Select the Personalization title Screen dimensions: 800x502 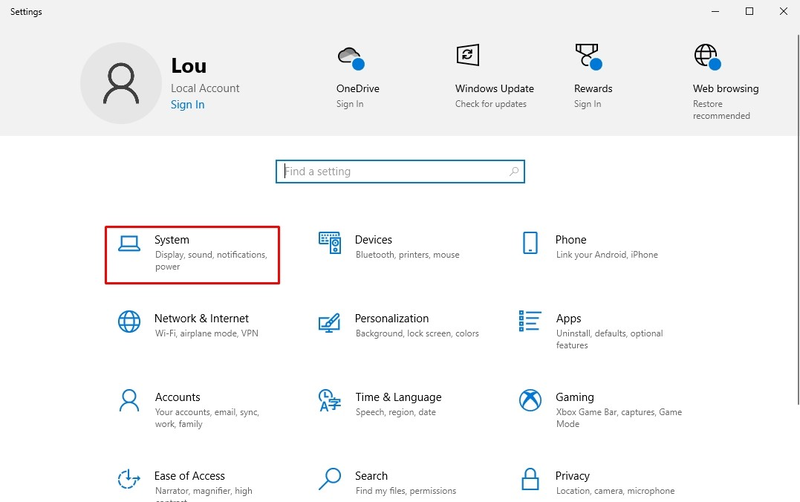tap(392, 318)
